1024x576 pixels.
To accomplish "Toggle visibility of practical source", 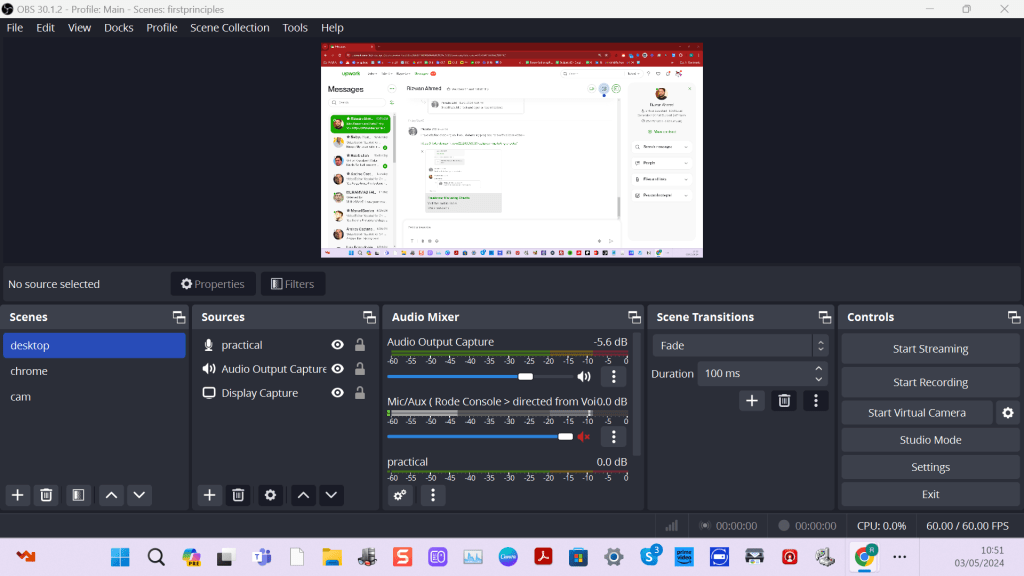I will tap(338, 345).
